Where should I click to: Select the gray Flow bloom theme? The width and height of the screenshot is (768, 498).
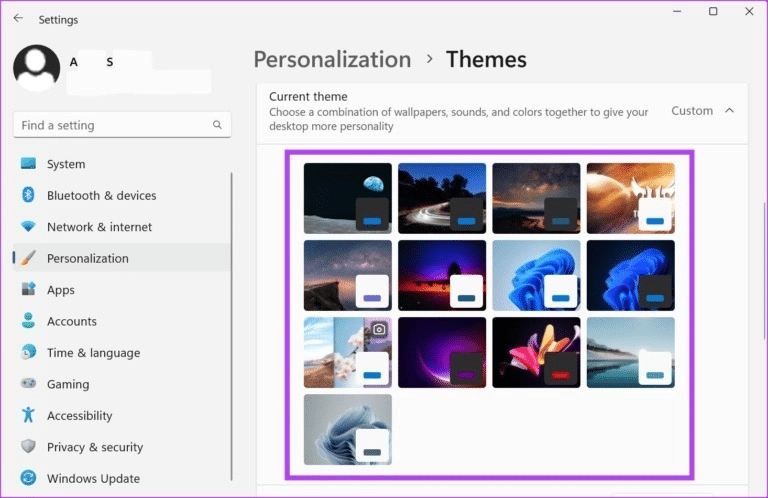tap(348, 429)
